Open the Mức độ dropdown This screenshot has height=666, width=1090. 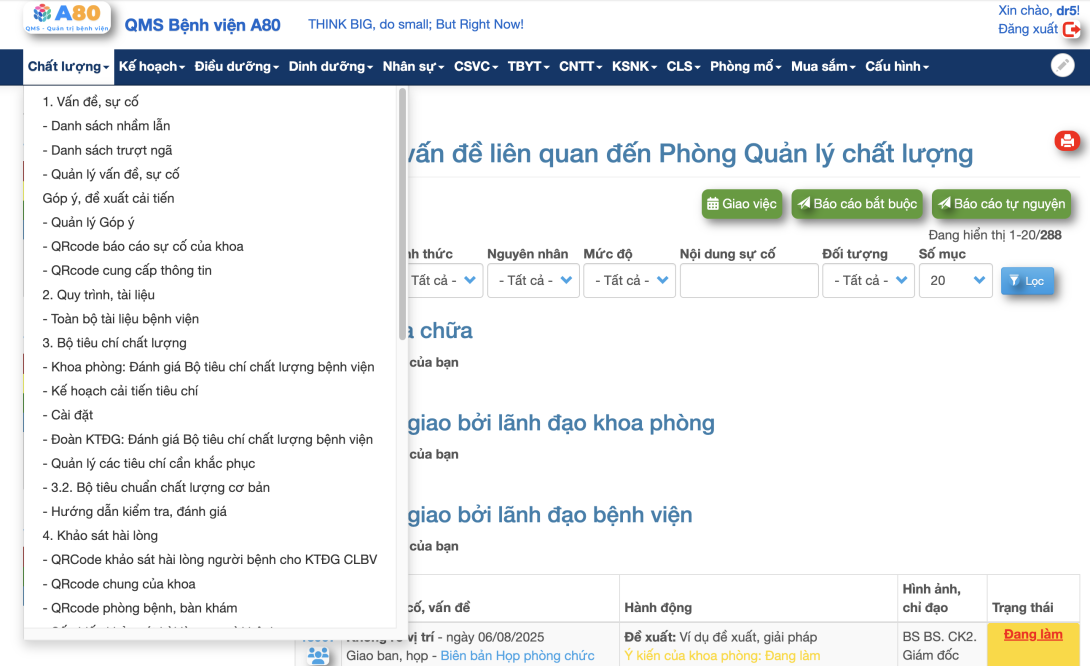click(x=629, y=281)
